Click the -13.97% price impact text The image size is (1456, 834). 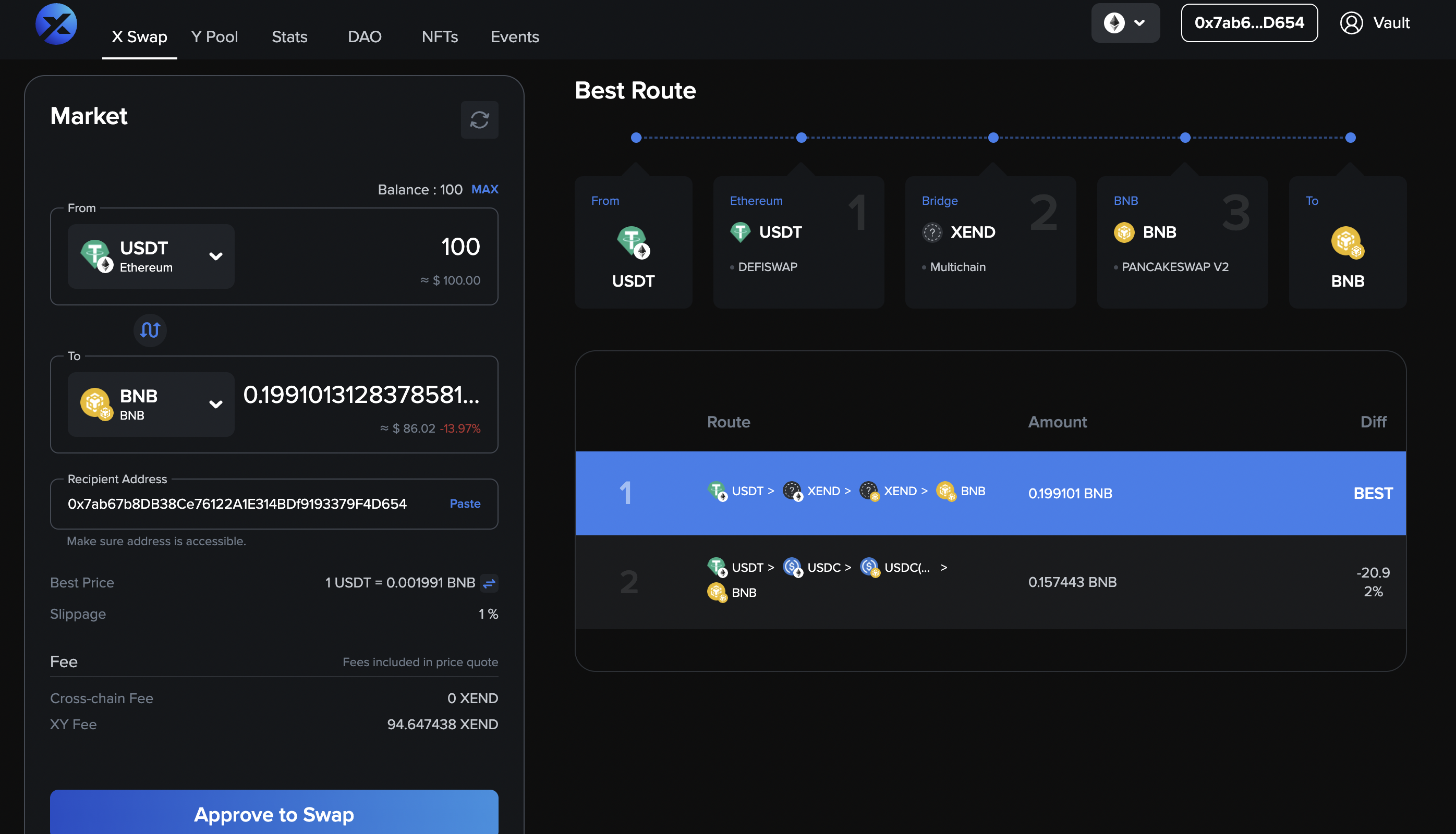coord(460,428)
